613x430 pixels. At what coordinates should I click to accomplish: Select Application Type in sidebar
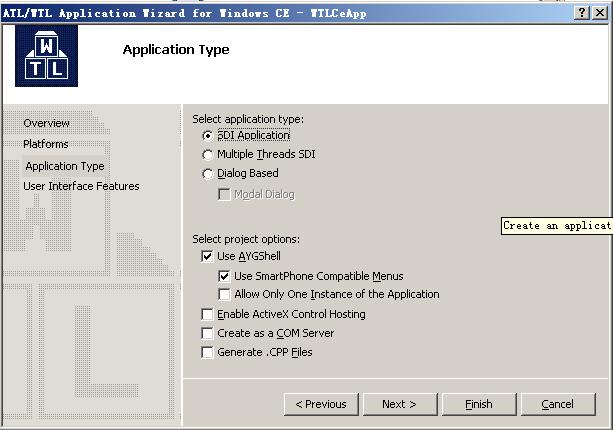tap(65, 166)
